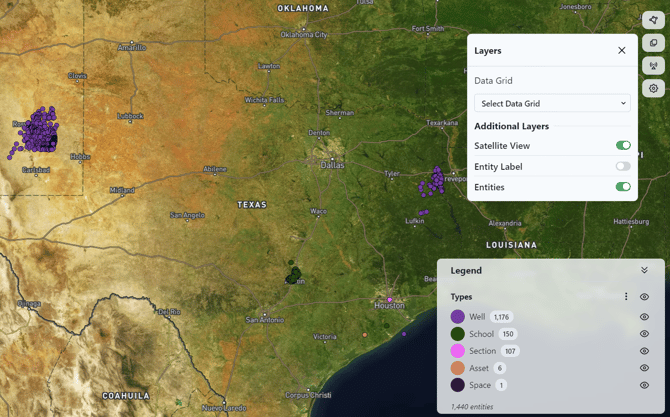Open the Types three-dot options menu

(626, 297)
